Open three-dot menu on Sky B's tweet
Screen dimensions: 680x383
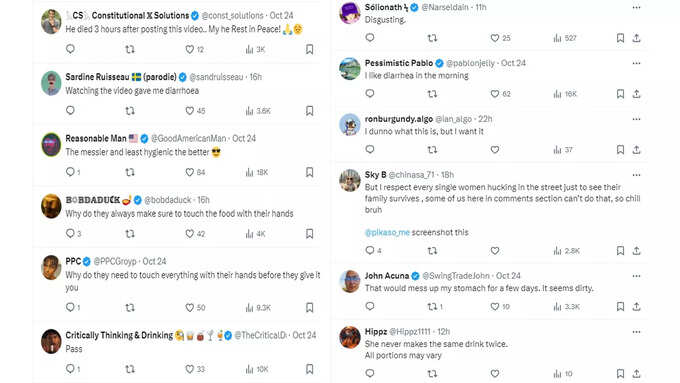pyautogui.click(x=636, y=175)
